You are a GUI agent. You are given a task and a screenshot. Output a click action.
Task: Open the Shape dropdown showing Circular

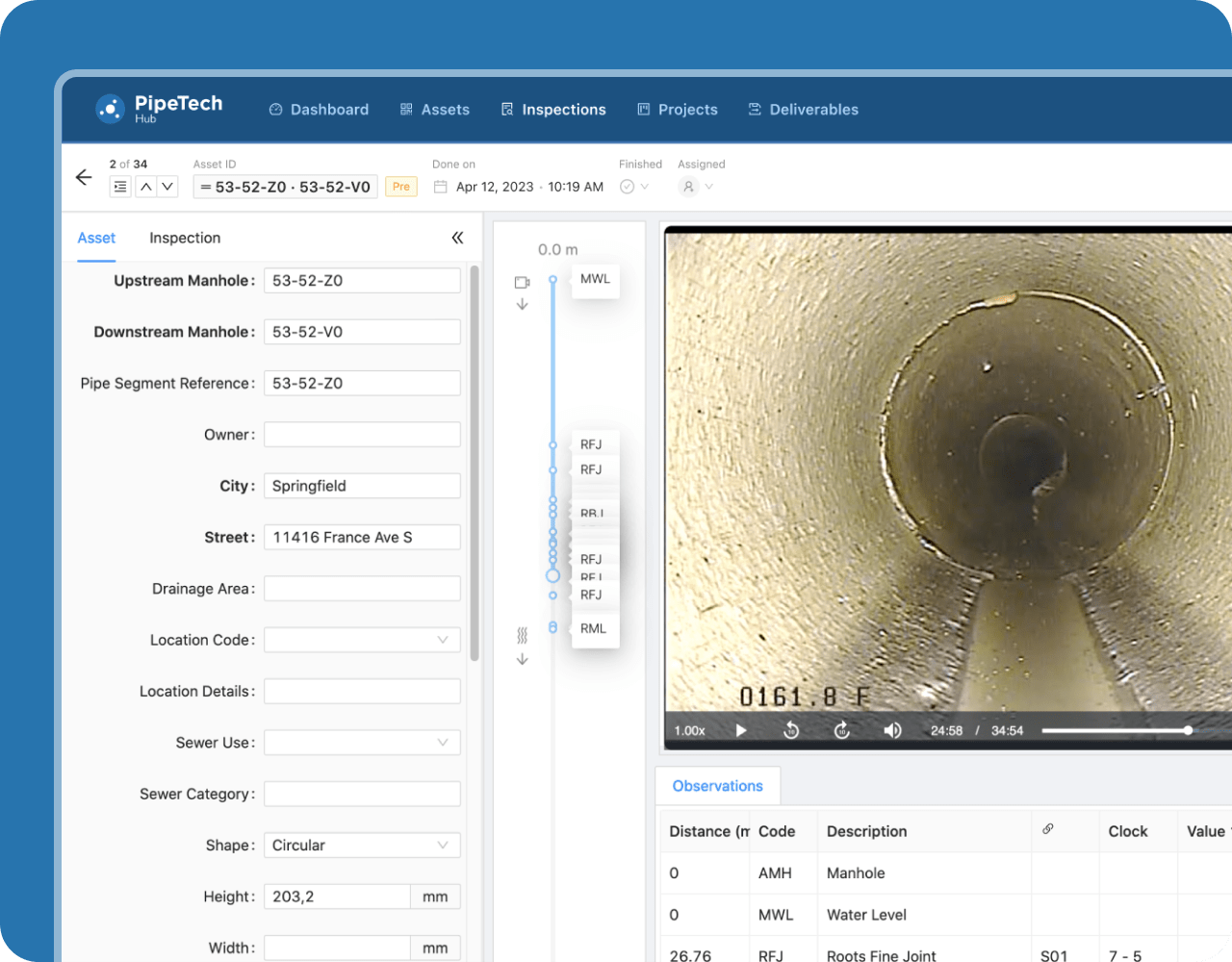coord(362,846)
